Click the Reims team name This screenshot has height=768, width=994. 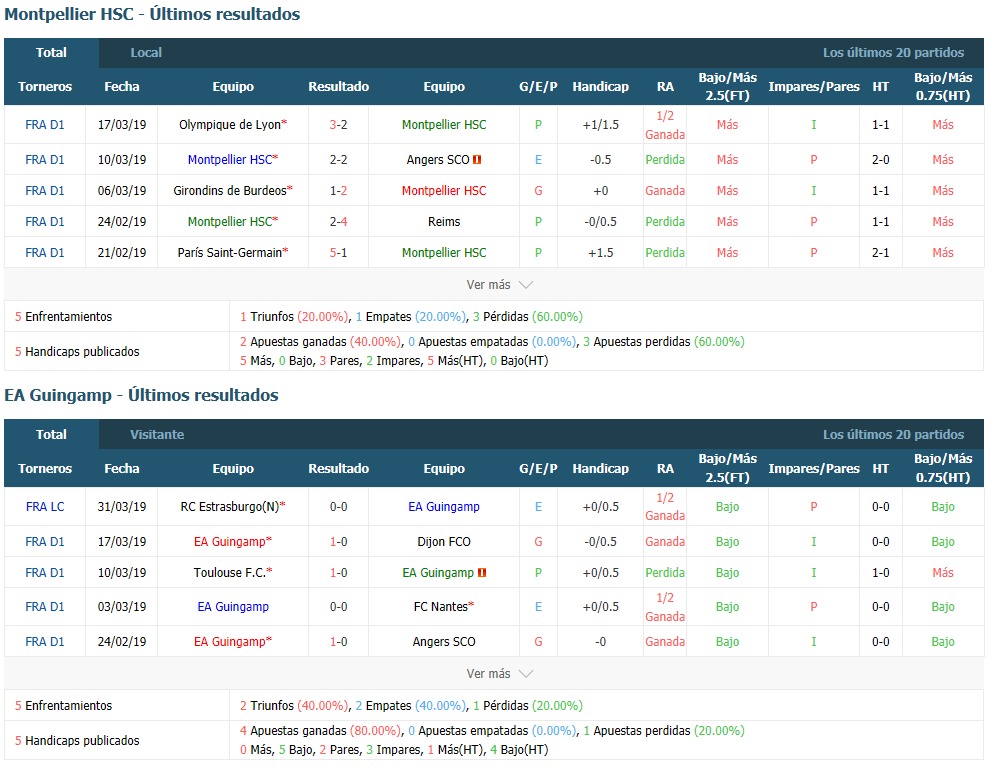point(444,222)
